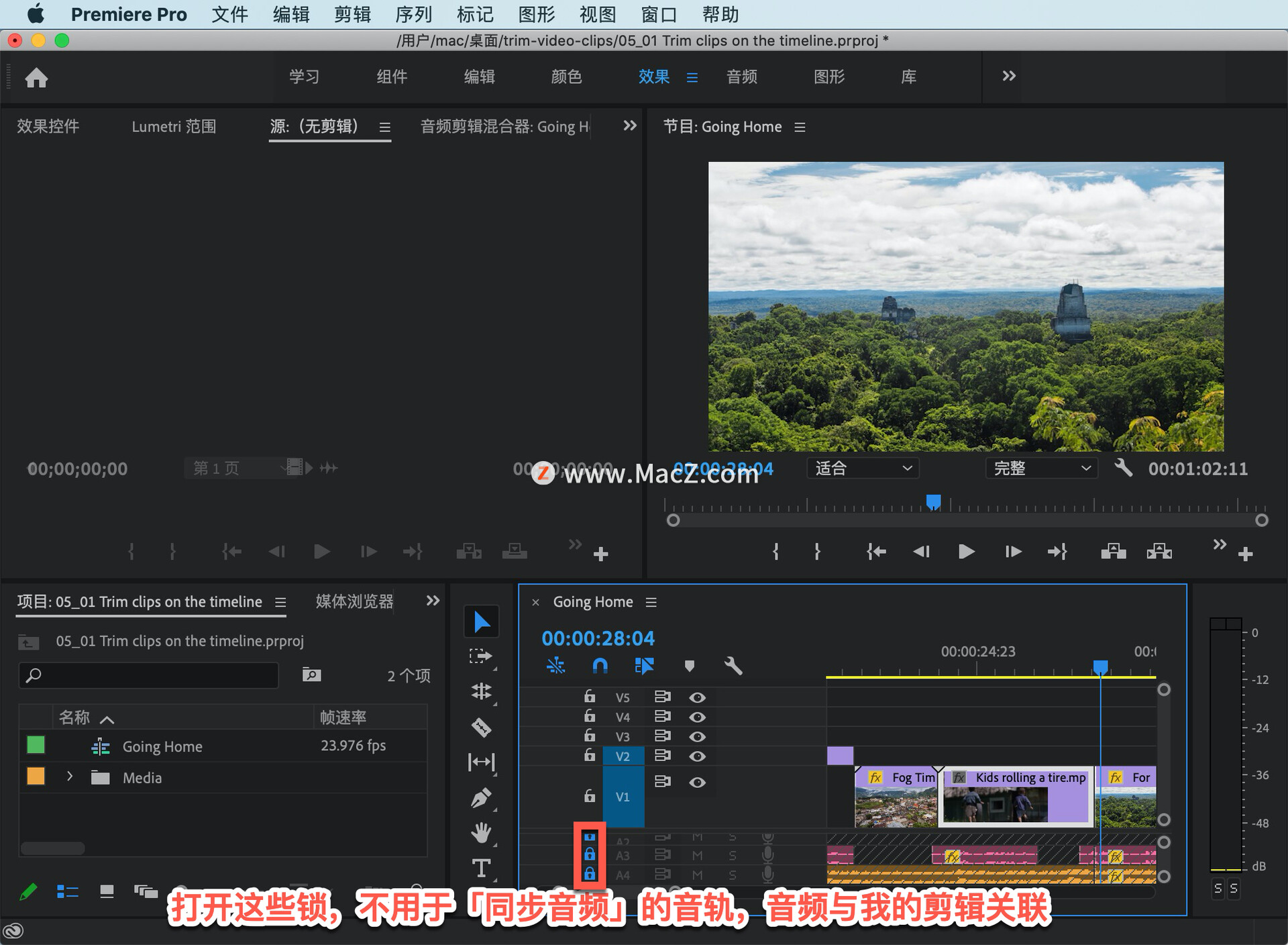This screenshot has width=1288, height=945.
Task: Switch to the 颜色 workspace tab
Action: (566, 77)
